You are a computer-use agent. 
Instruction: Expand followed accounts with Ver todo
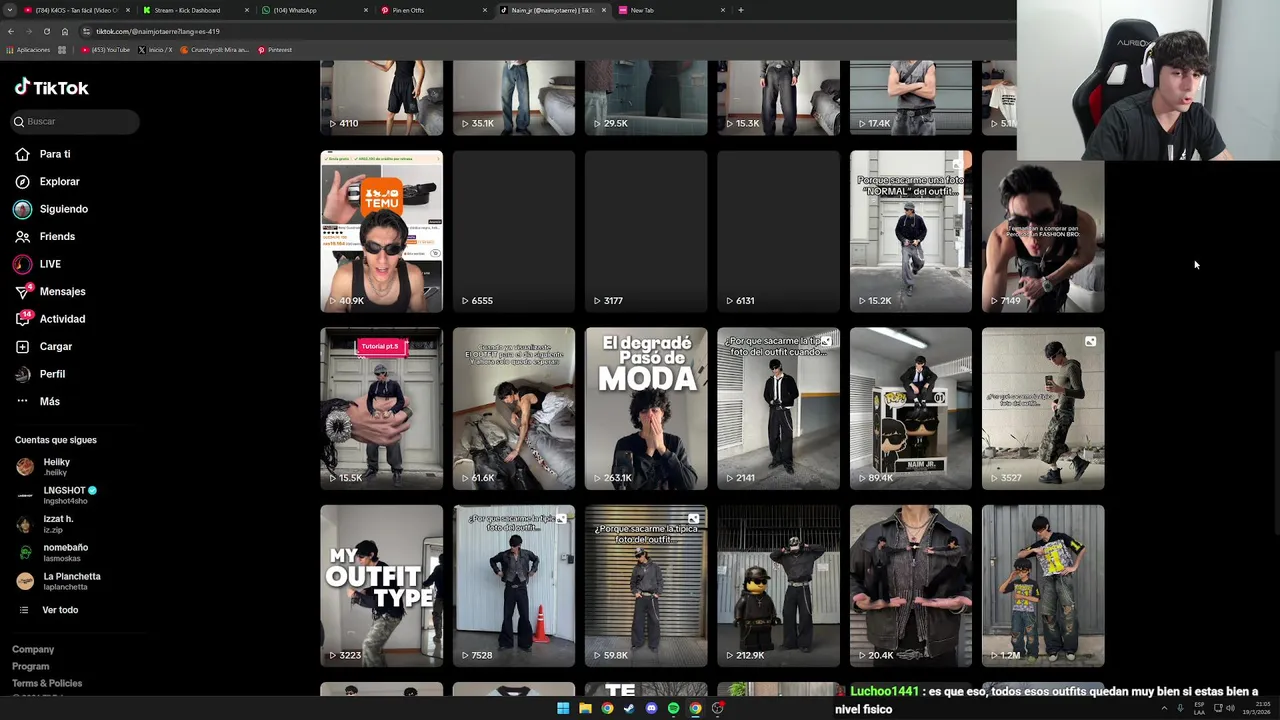coord(48,610)
